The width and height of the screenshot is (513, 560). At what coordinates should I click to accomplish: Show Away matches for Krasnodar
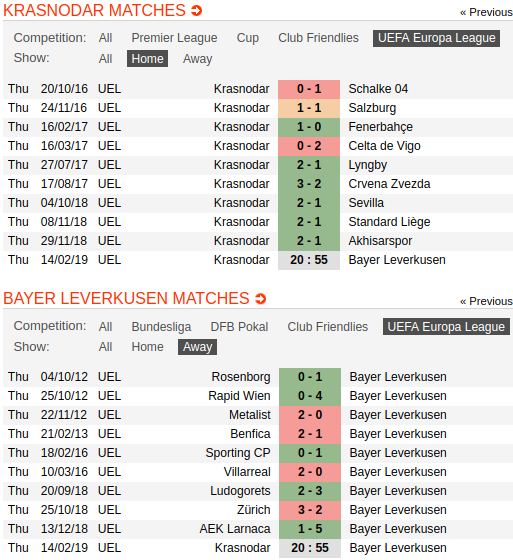[198, 59]
